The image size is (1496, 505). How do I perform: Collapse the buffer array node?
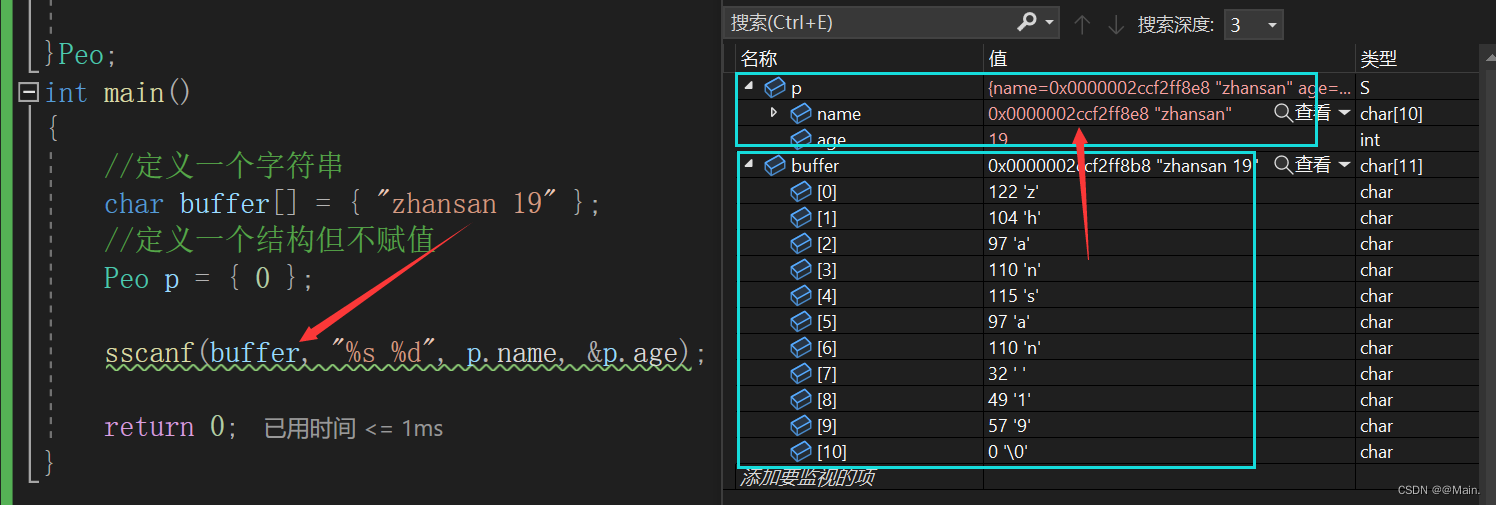[749, 165]
